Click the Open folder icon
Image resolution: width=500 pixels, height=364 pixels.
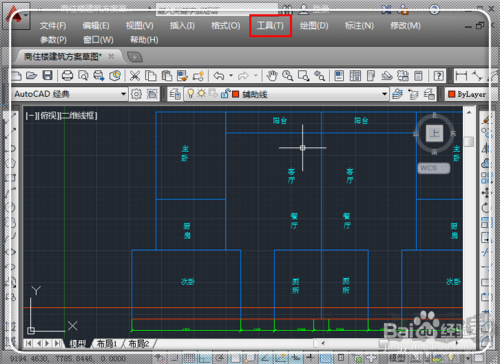click(31, 75)
